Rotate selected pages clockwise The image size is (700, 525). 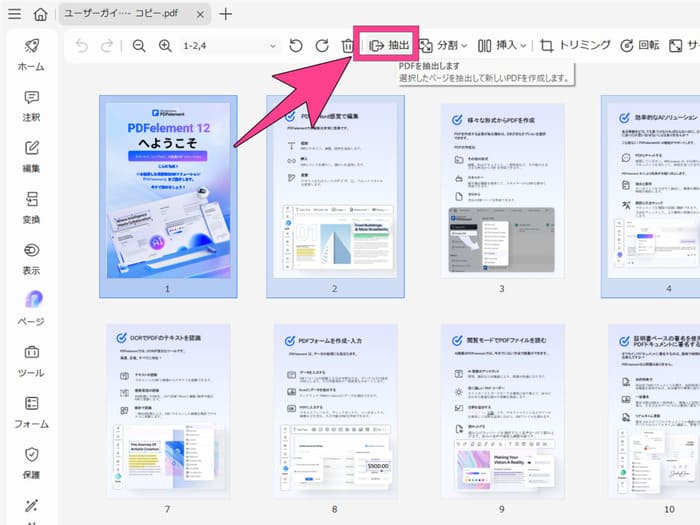322,46
